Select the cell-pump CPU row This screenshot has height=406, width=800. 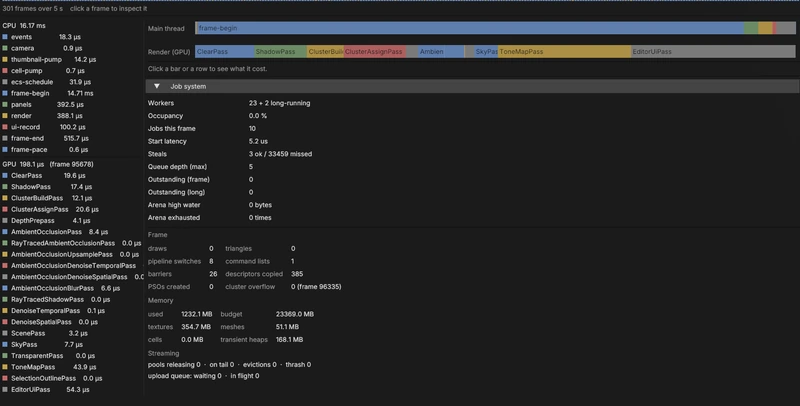(x=44, y=70)
